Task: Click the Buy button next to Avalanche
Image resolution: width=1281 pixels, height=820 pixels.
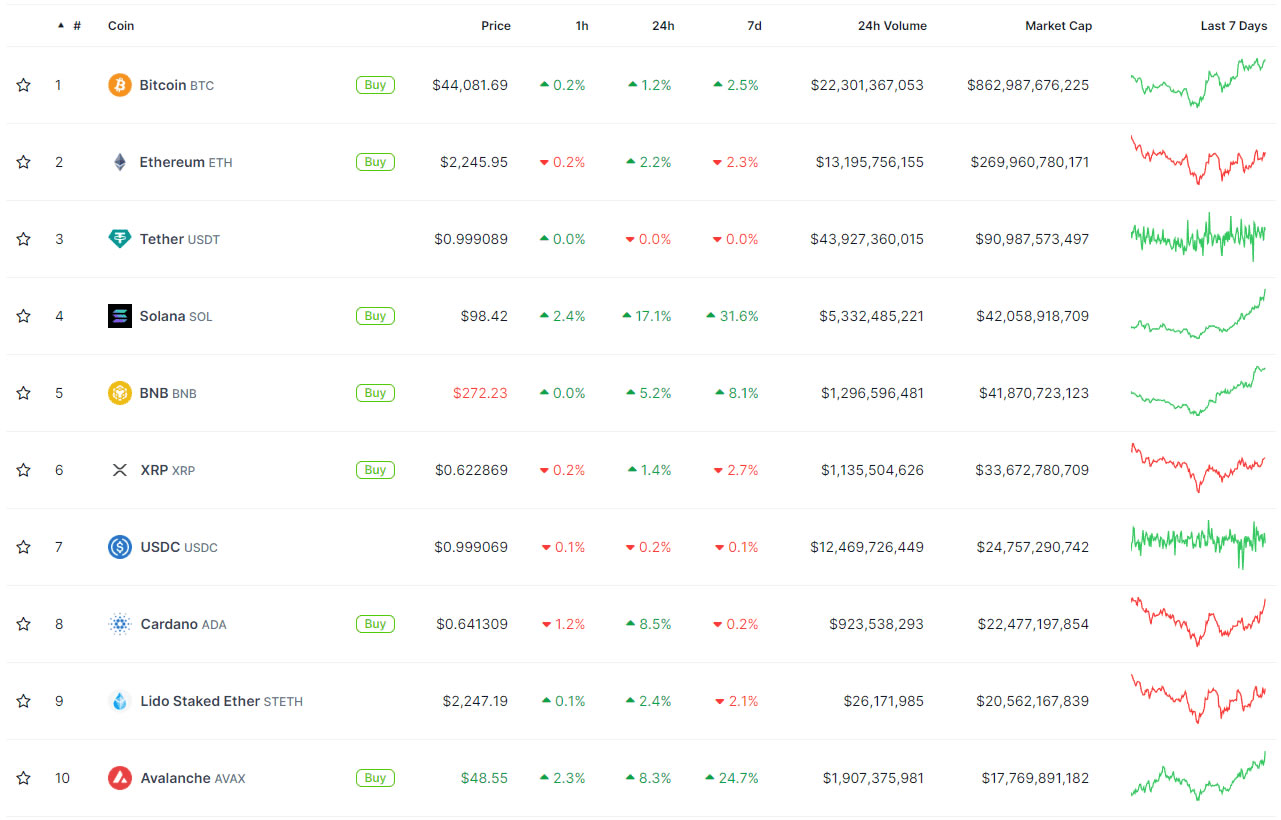Action: [375, 778]
